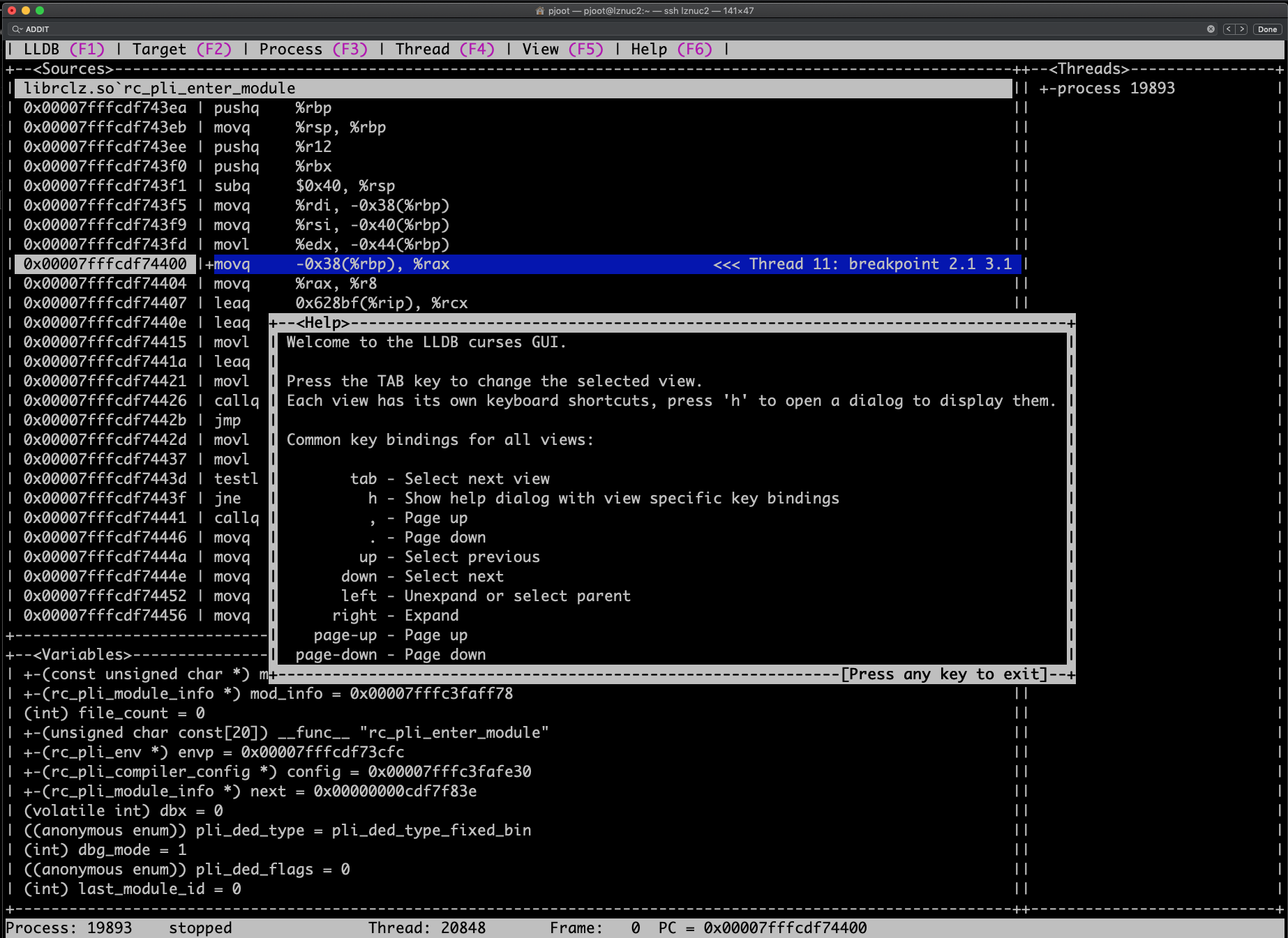Click the 'right - Expand' binding line
The image size is (1288, 938).
395,616
